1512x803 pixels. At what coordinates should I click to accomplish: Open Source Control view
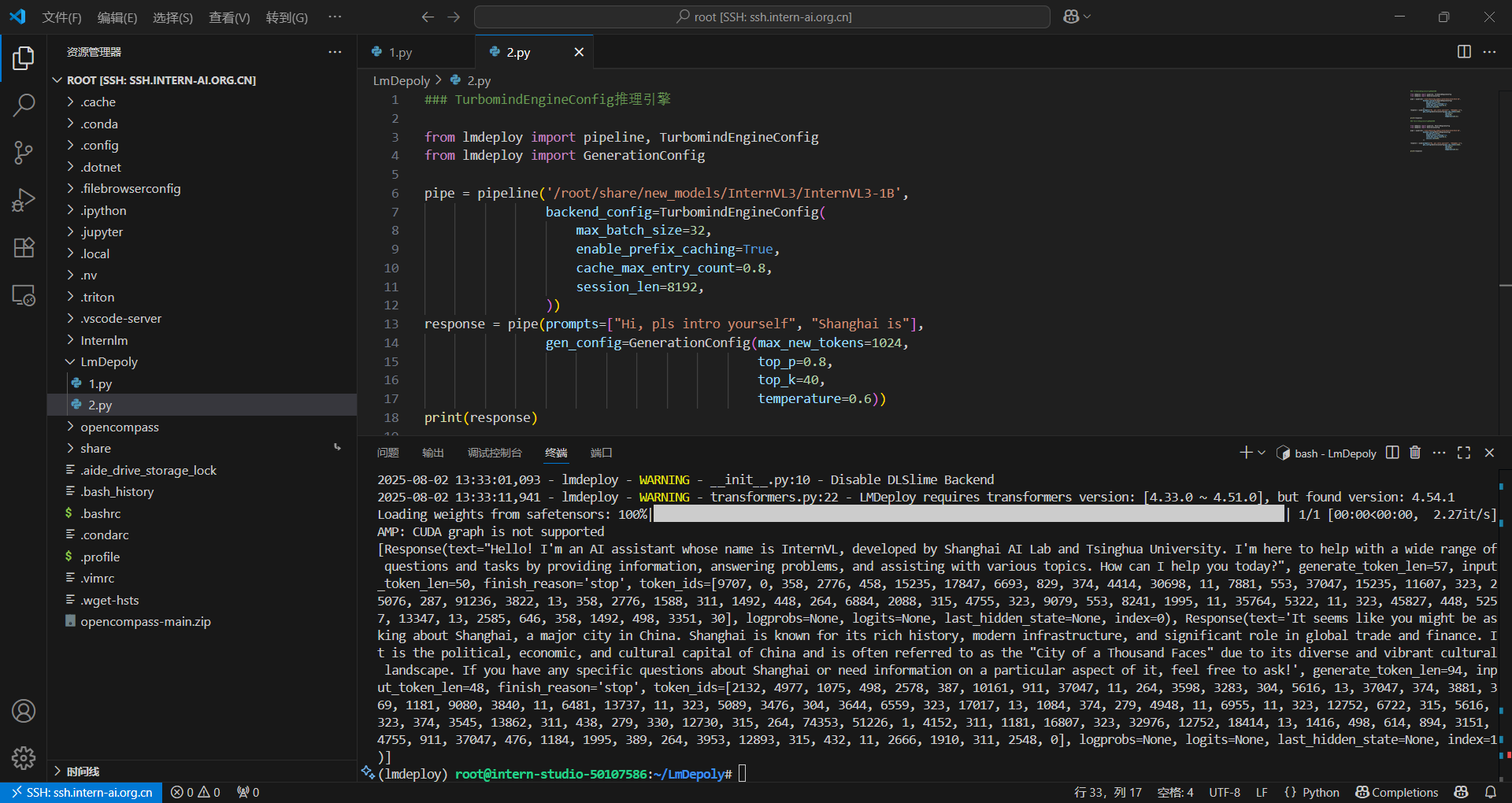[x=24, y=153]
